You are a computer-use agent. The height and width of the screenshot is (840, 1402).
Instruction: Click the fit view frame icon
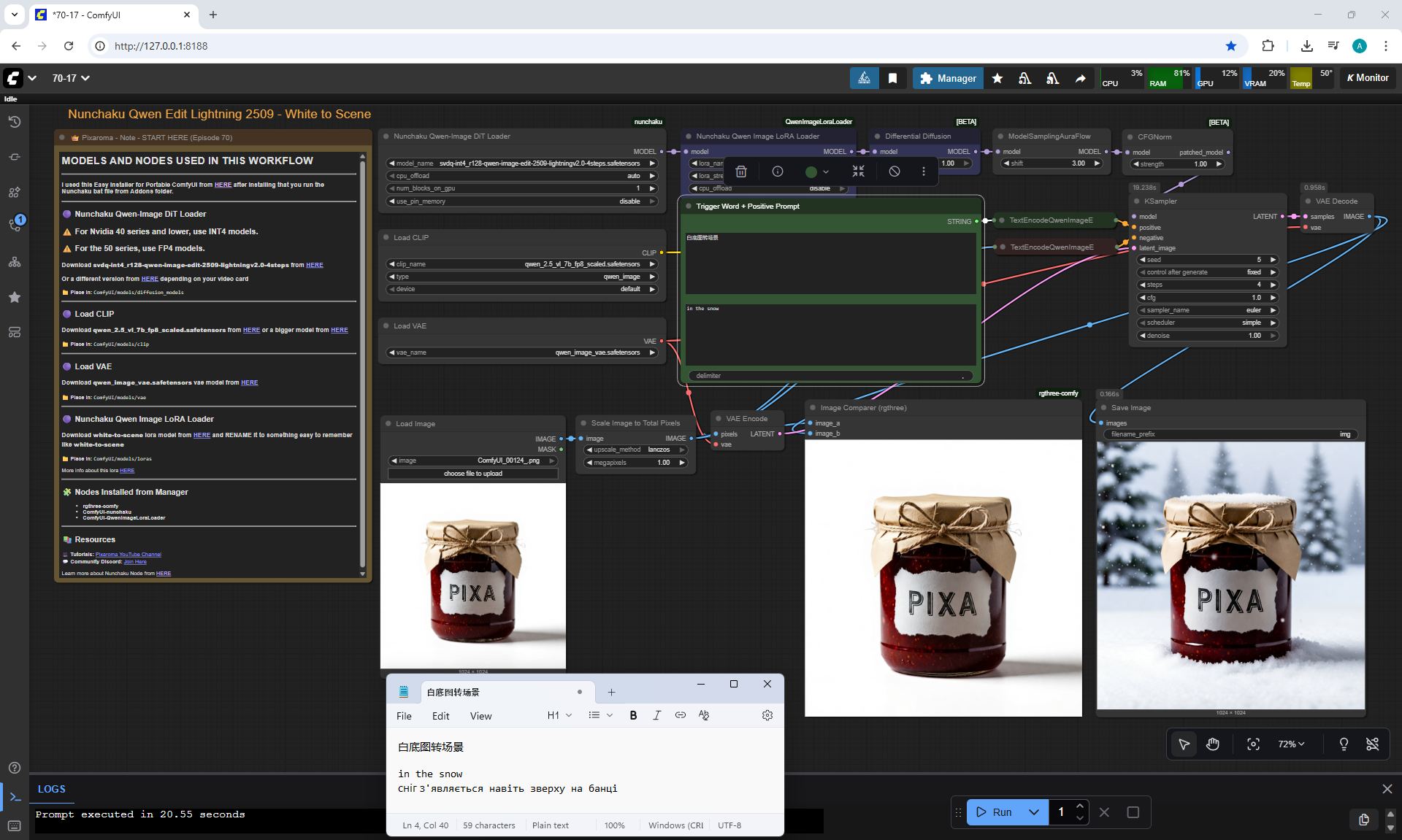tap(1253, 744)
